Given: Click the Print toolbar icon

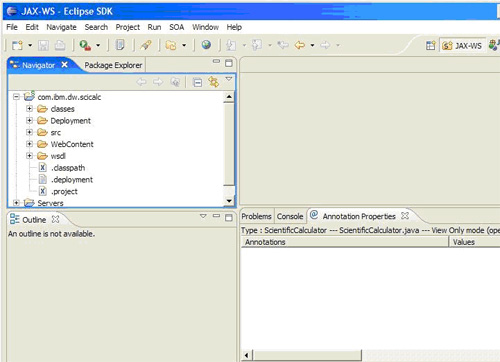Looking at the screenshot, I should [60, 45].
